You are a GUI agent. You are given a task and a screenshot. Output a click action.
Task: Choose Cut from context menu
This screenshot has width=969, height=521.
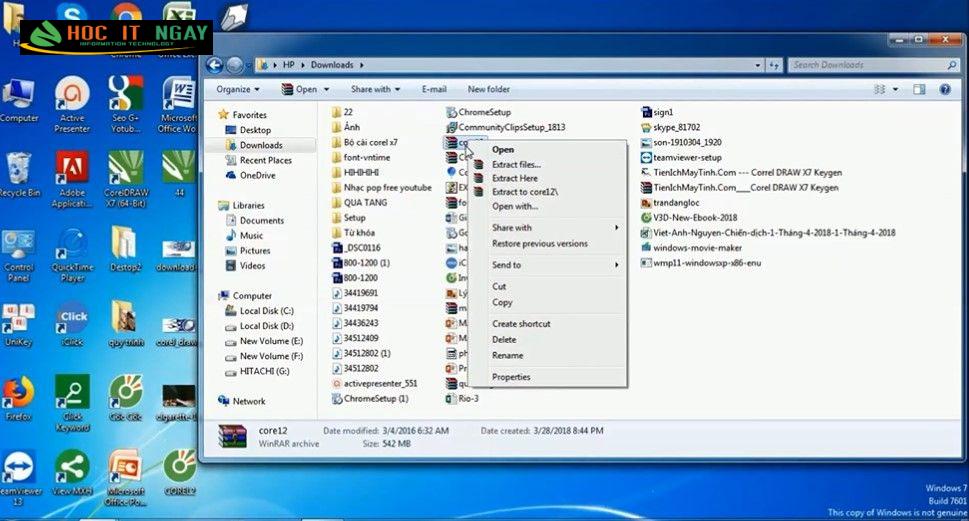pyautogui.click(x=548, y=287)
